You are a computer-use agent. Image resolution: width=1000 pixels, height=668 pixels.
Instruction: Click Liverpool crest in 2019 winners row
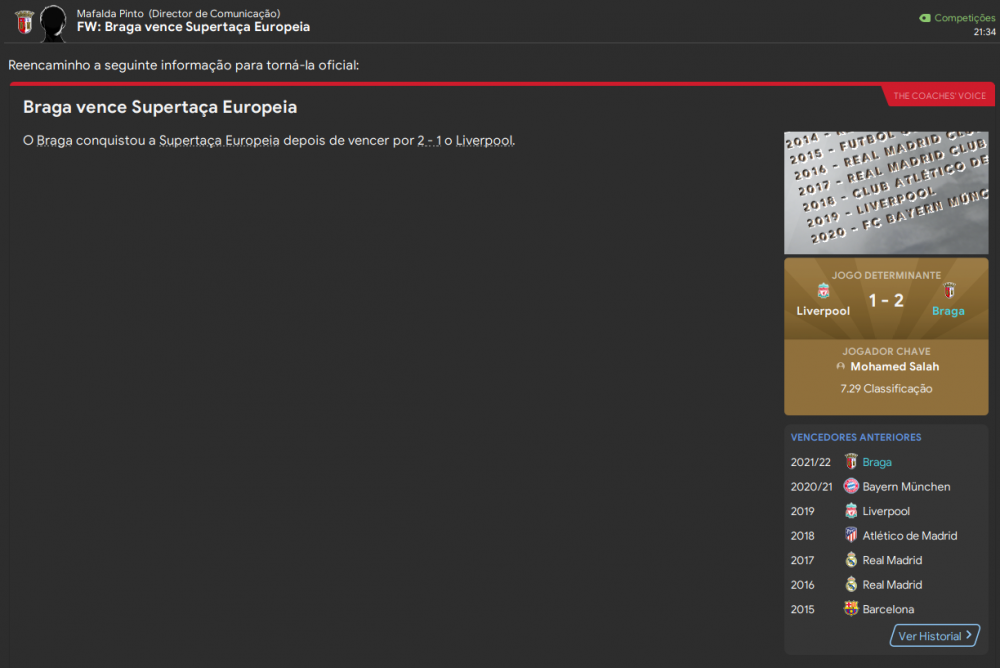click(x=851, y=510)
